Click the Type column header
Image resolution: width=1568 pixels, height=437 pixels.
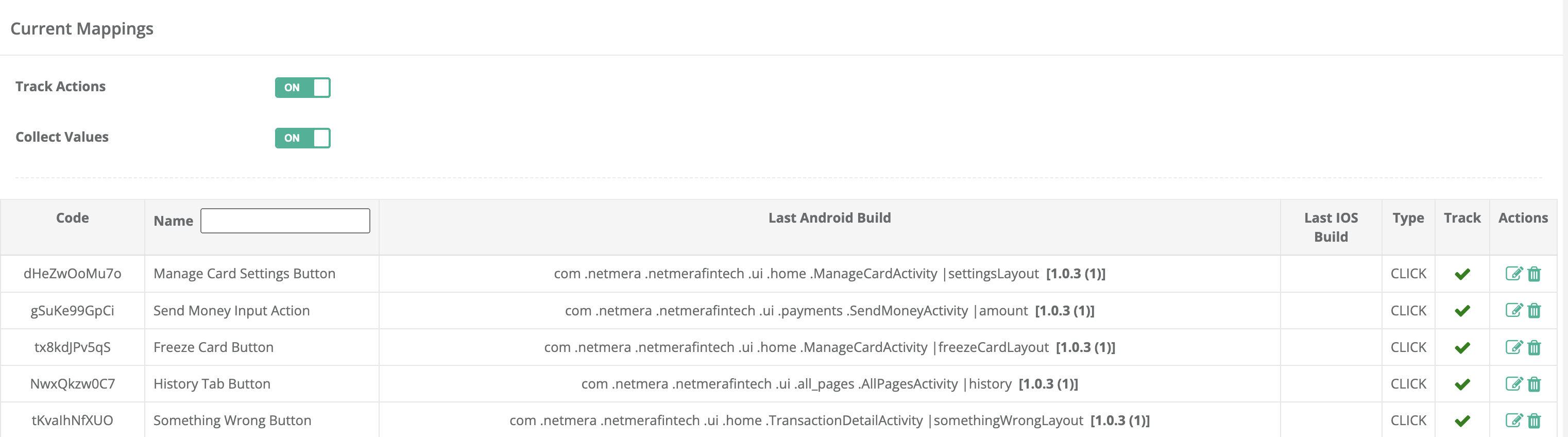coord(1408,218)
